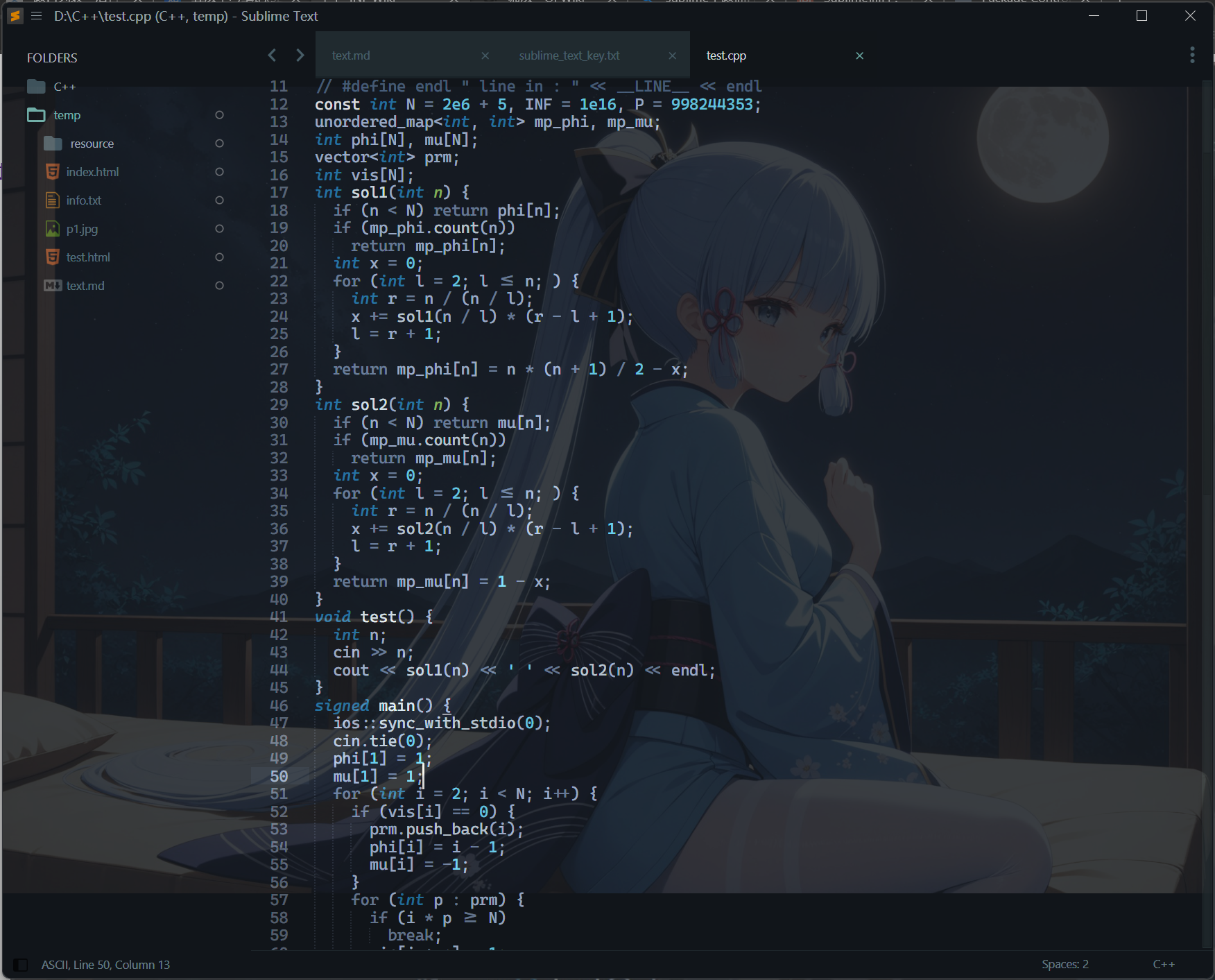Image resolution: width=1215 pixels, height=980 pixels.
Task: Click the status circle beside p1.jpg
Action: coord(219,228)
